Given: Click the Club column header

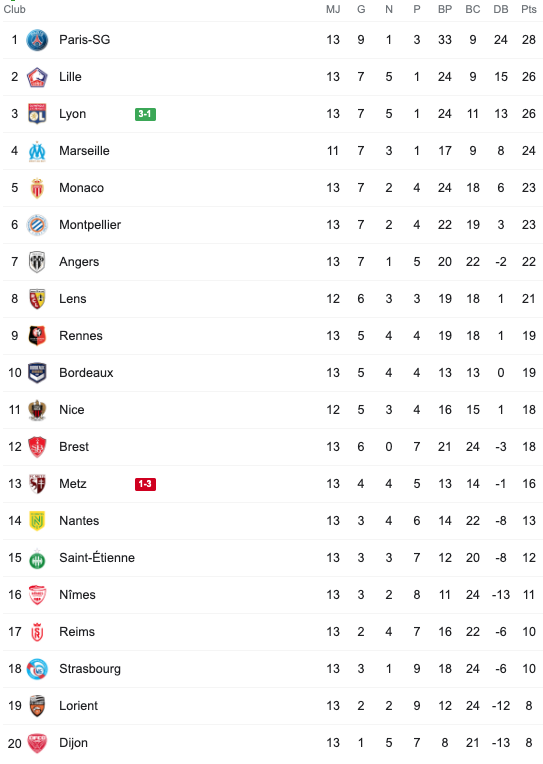Looking at the screenshot, I should (15, 9).
